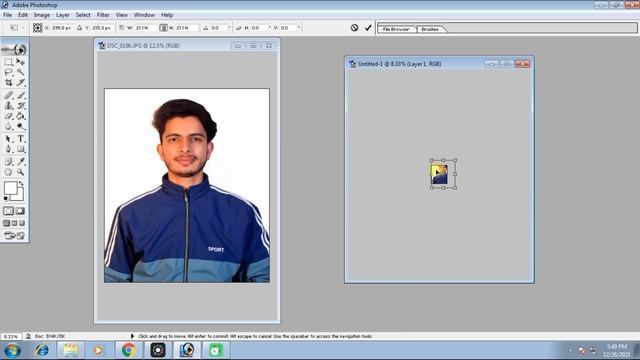Viewport: 640px width, 360px height.
Task: Select the Type tool
Action: point(20,139)
